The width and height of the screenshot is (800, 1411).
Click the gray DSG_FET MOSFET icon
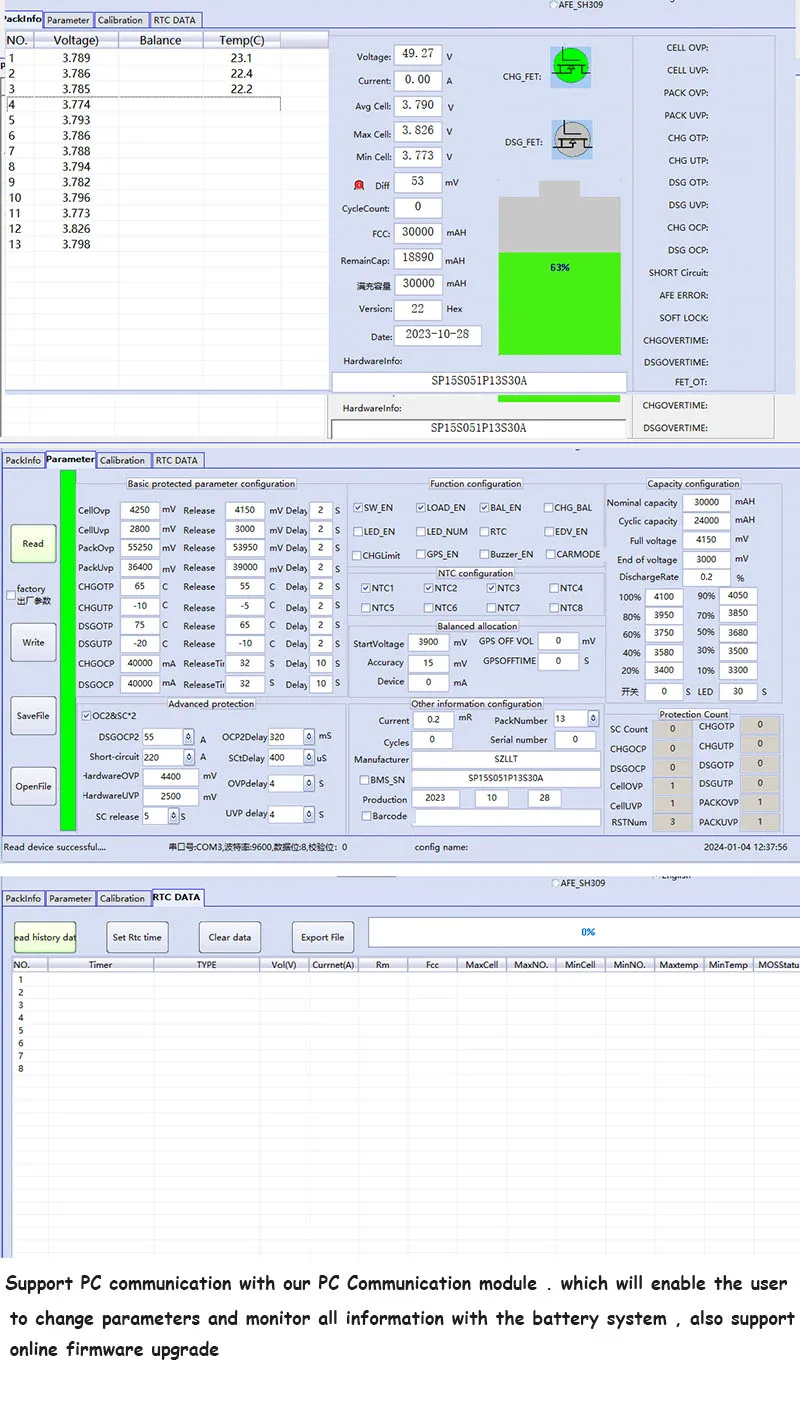point(571,138)
